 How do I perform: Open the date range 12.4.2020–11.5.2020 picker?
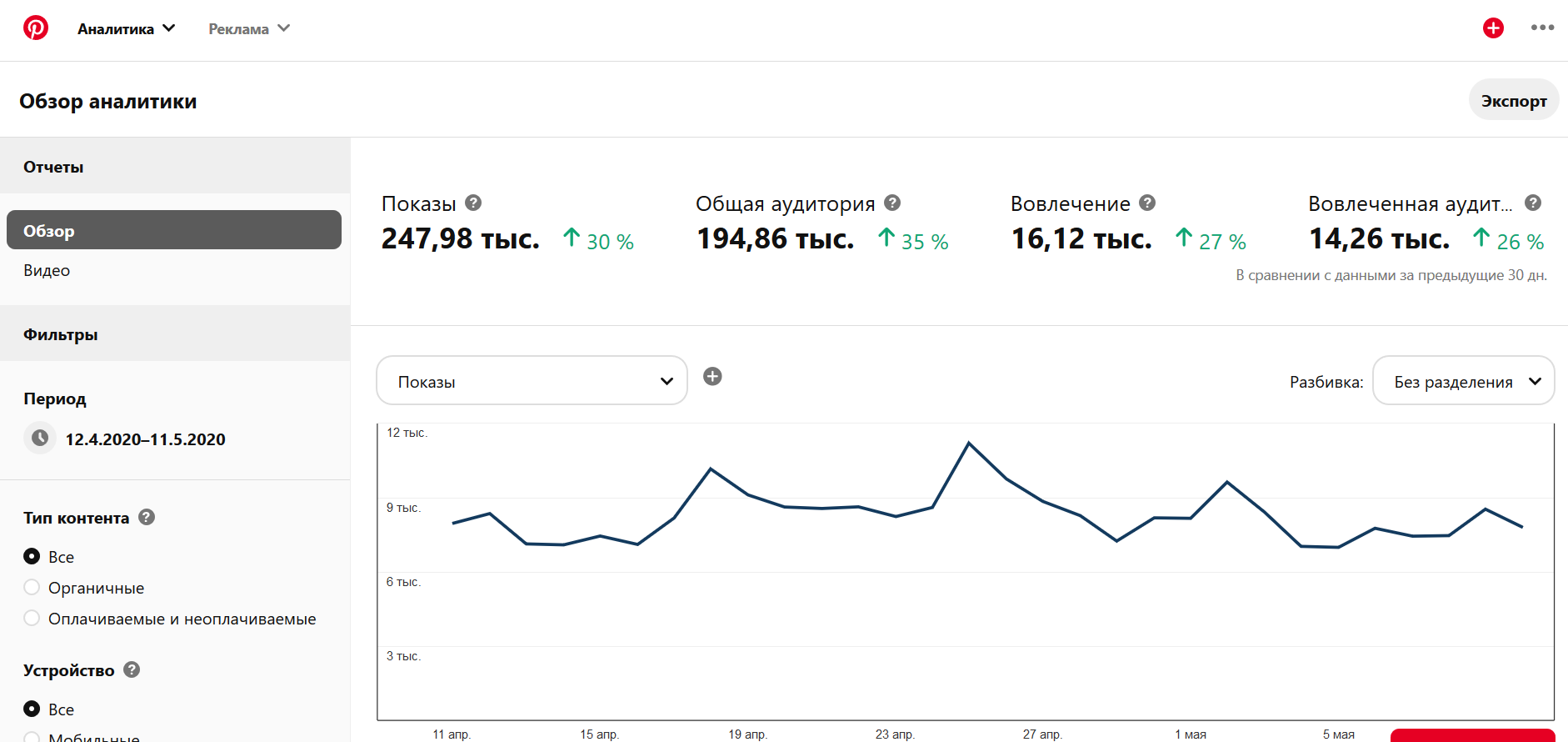coord(145,439)
